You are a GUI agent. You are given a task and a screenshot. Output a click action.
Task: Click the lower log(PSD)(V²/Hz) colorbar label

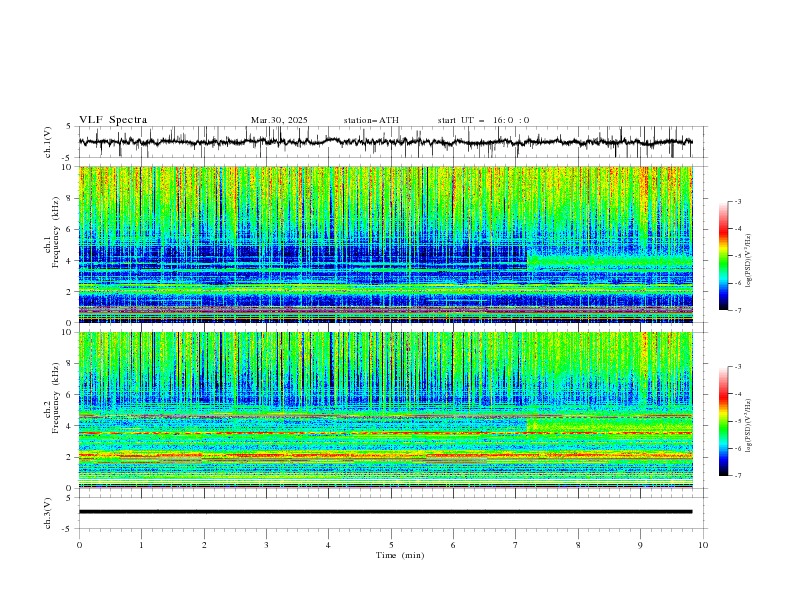point(749,425)
